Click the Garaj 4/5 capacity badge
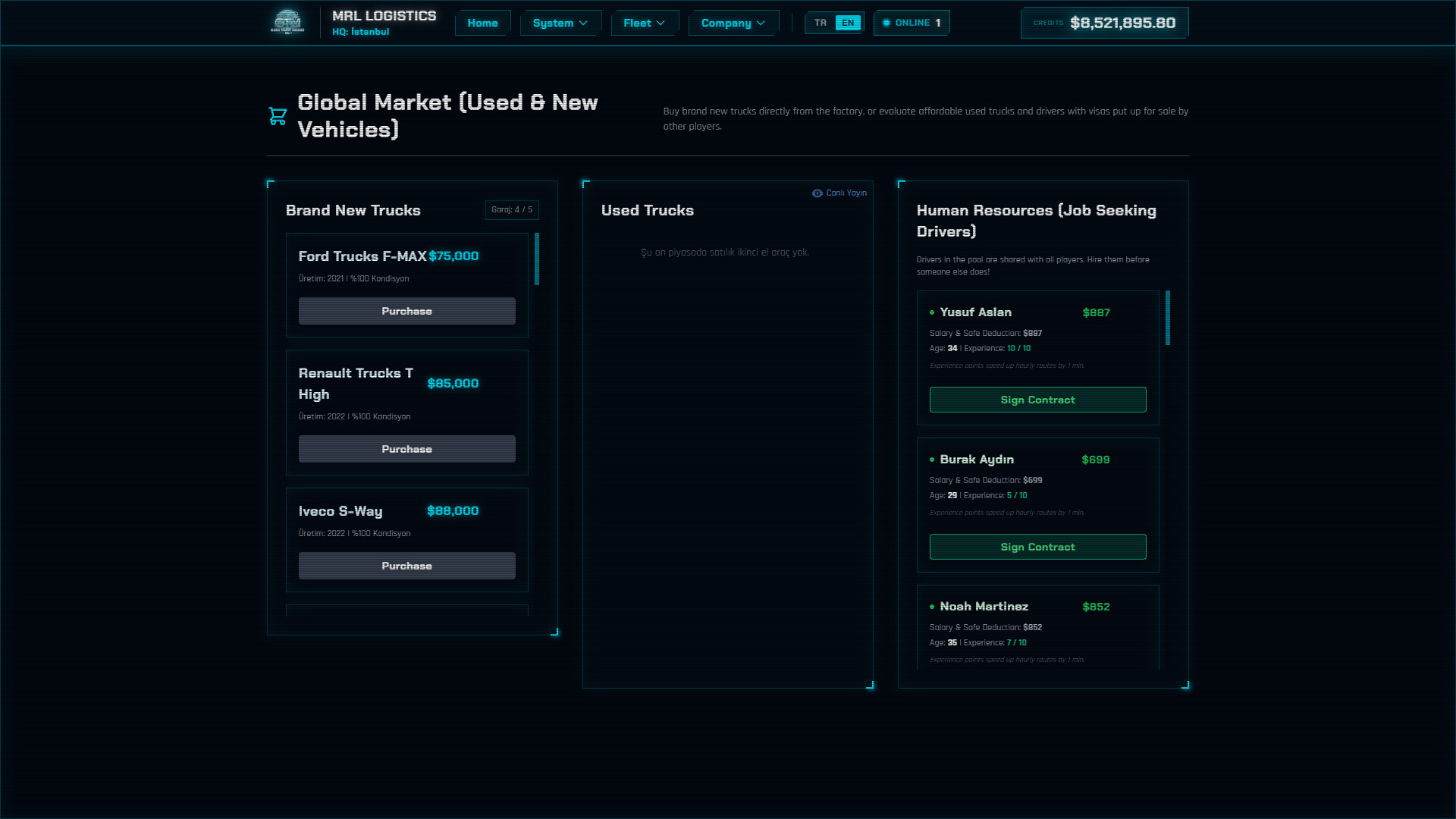Image resolution: width=1456 pixels, height=819 pixels. click(x=512, y=210)
